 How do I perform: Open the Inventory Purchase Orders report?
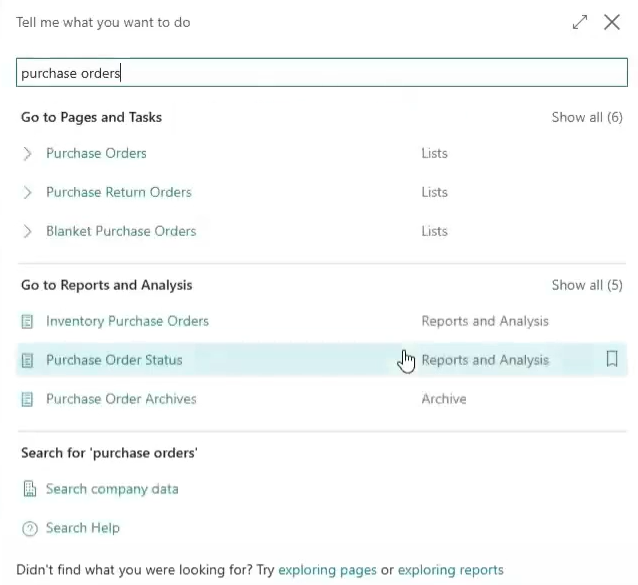coord(127,321)
